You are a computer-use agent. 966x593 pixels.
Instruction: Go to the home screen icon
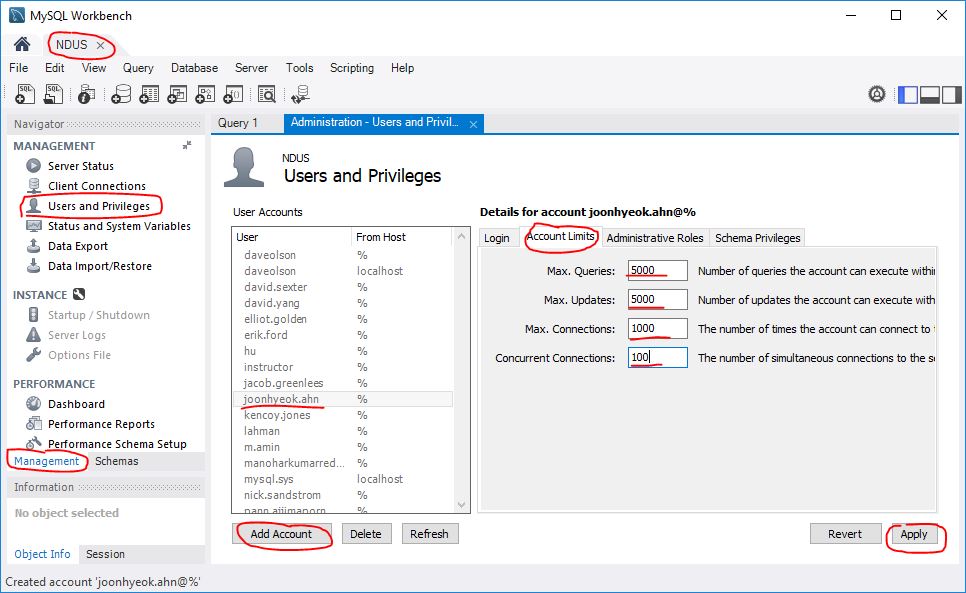[22, 45]
